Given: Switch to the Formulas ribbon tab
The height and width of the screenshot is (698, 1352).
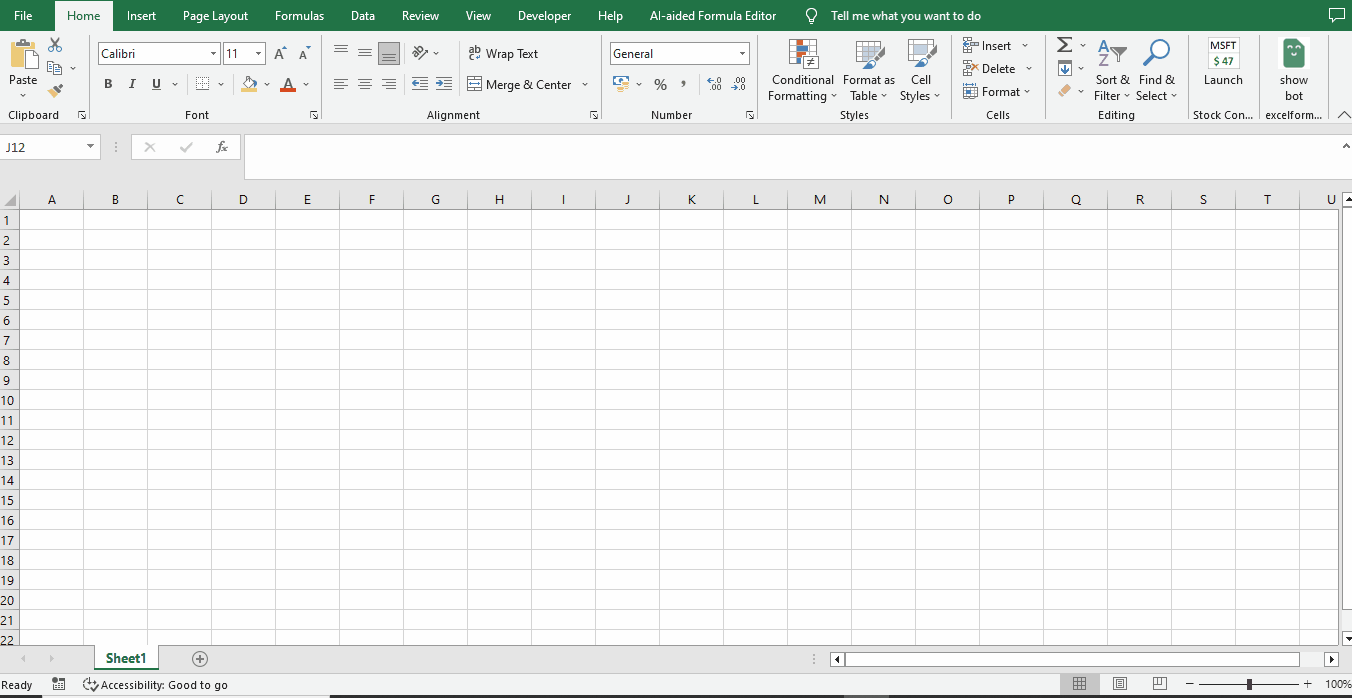Looking at the screenshot, I should [299, 15].
